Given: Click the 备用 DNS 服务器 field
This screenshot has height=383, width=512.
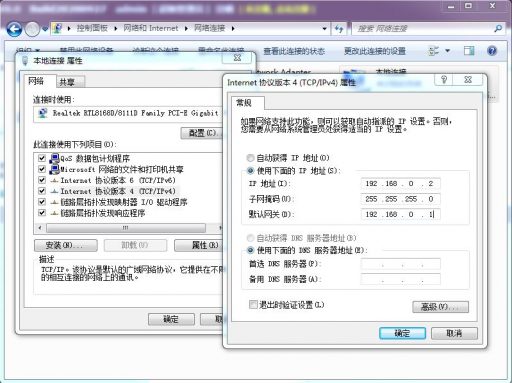Looking at the screenshot, I should pos(400,279).
